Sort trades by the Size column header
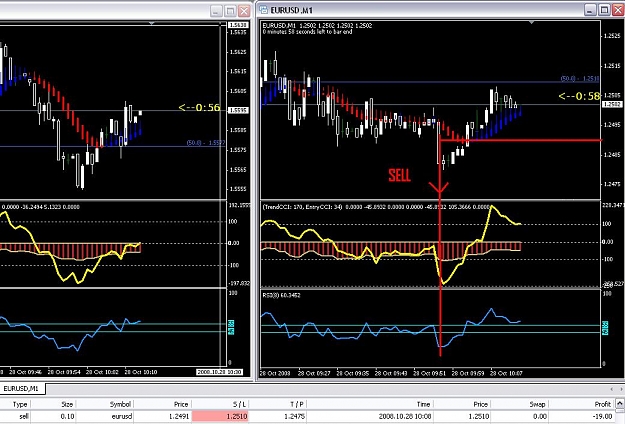Image resolution: width=625 pixels, height=424 pixels. 67,404
